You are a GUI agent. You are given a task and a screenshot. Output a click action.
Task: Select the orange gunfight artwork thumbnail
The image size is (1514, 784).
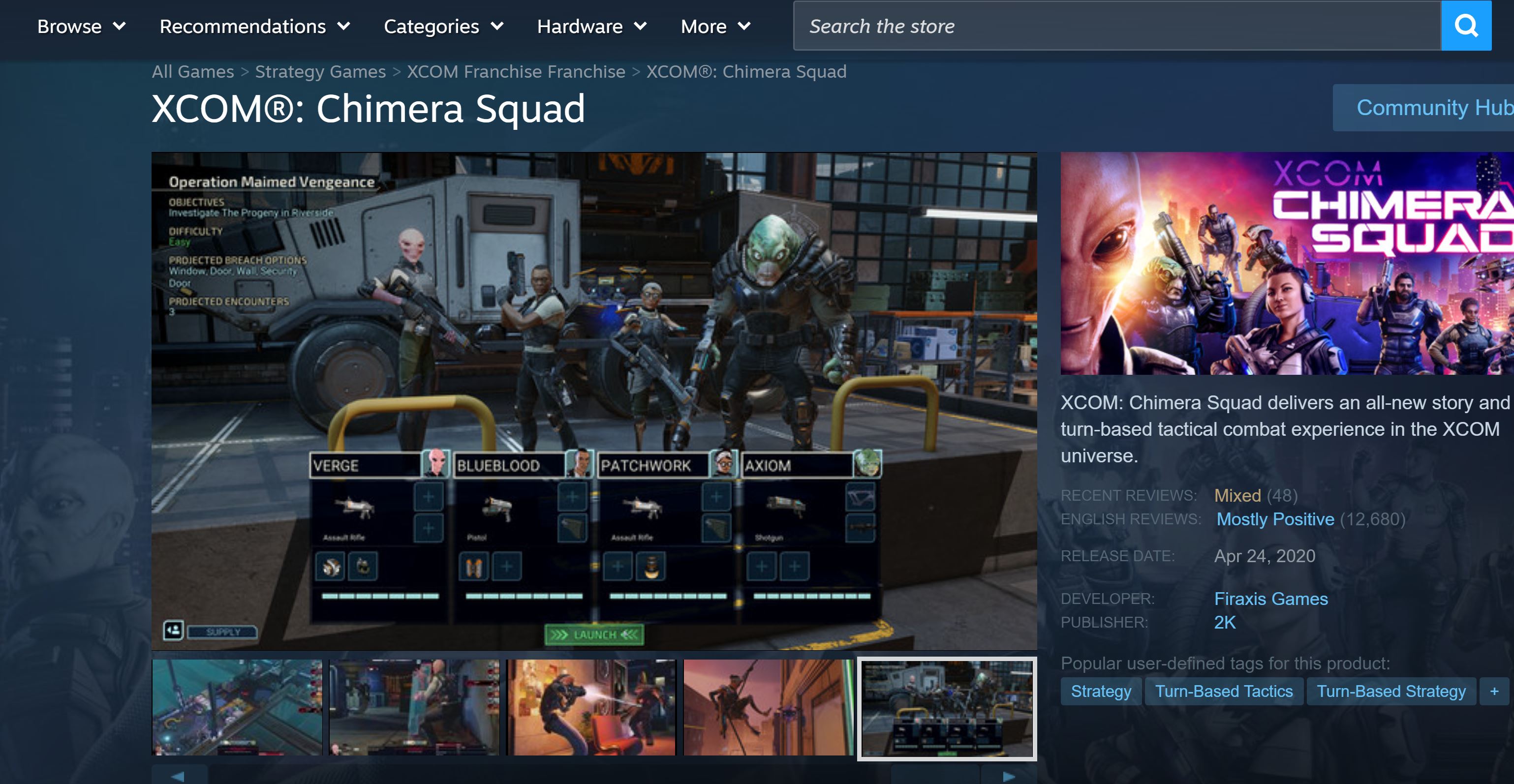[591, 708]
